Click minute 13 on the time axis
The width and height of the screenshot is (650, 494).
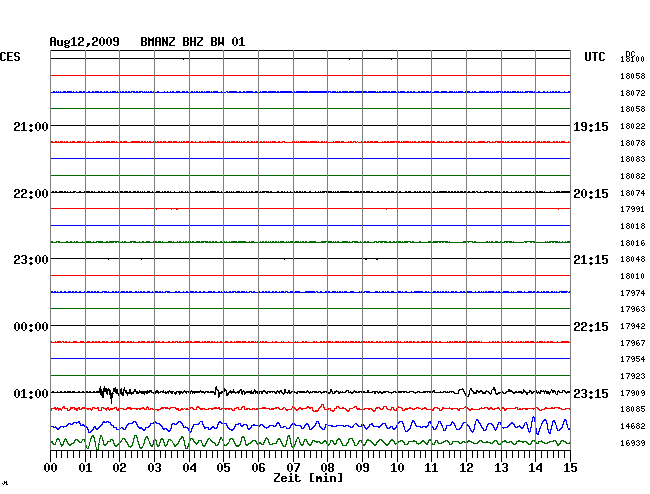coord(501,468)
